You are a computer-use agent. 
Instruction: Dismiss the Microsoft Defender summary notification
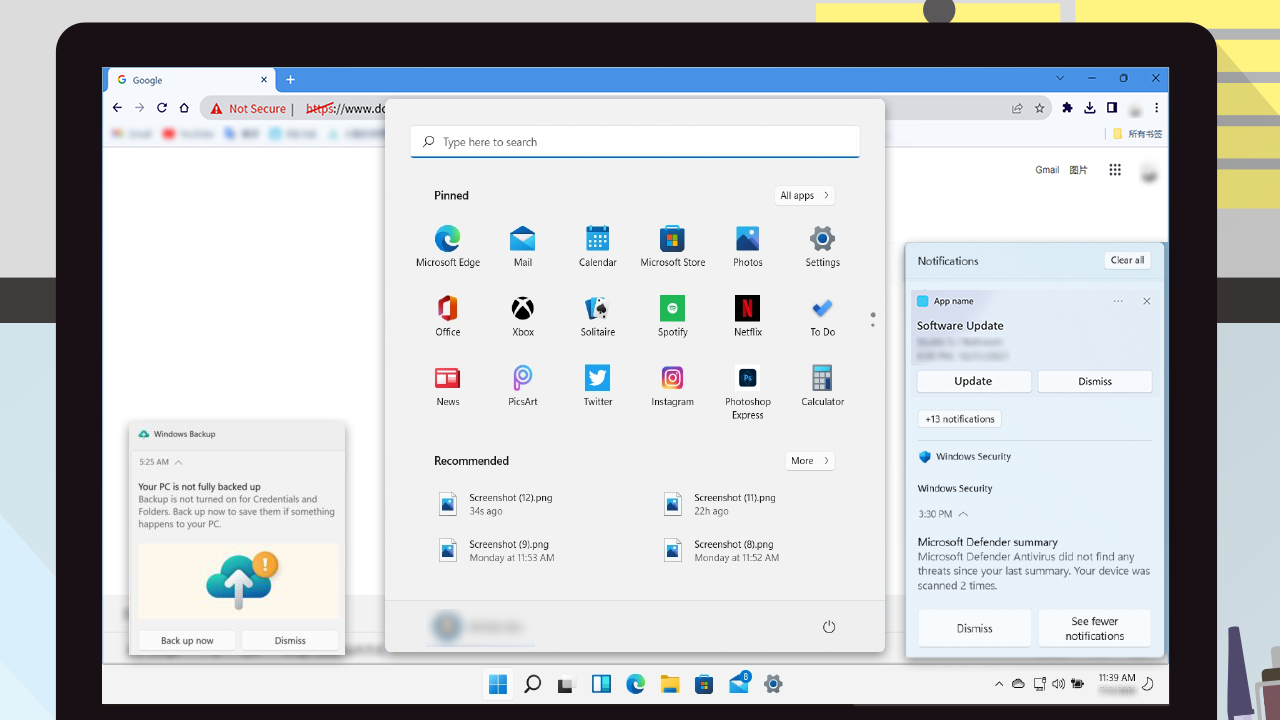[974, 628]
